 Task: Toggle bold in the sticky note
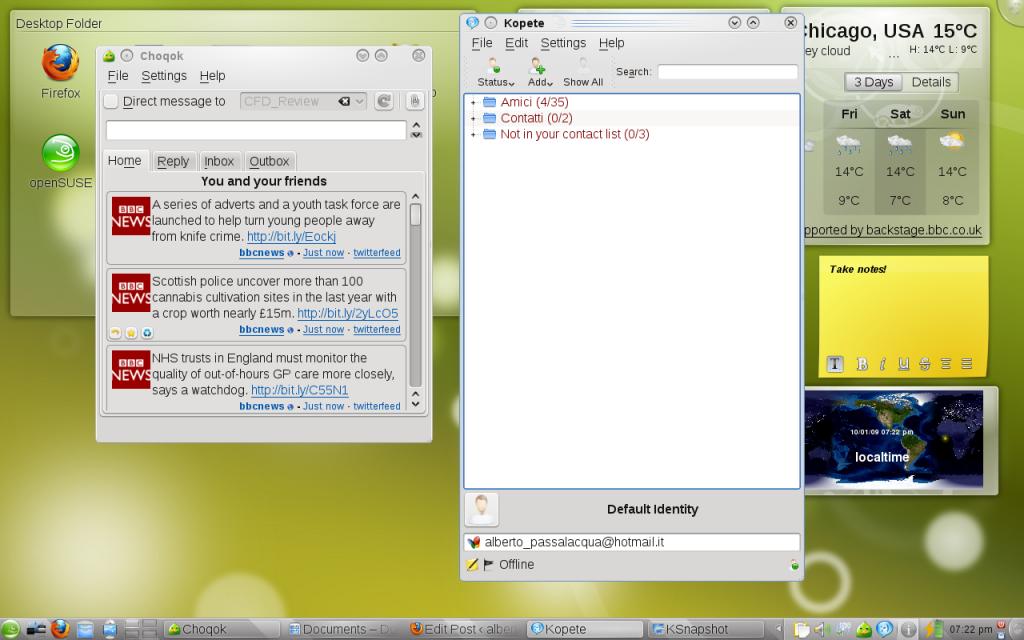[861, 364]
